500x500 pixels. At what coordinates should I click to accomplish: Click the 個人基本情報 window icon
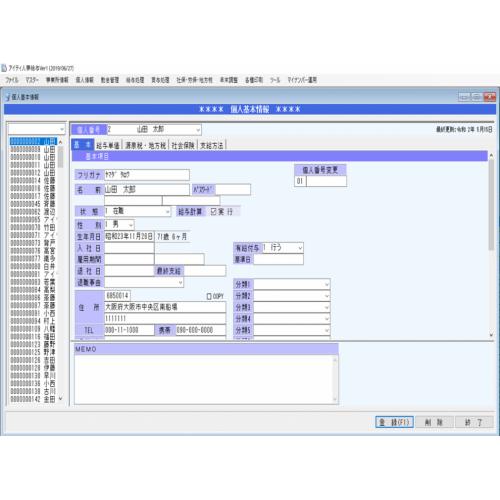[8, 97]
